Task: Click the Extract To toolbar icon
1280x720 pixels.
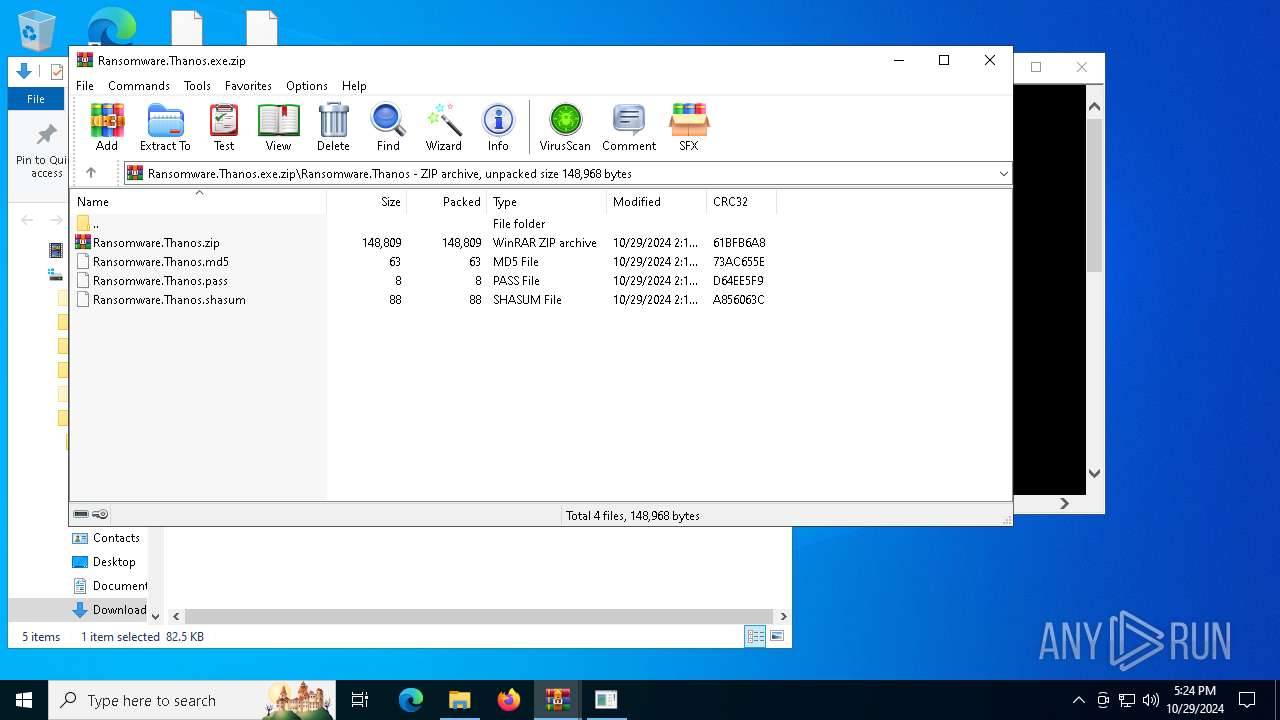Action: pyautogui.click(x=165, y=127)
